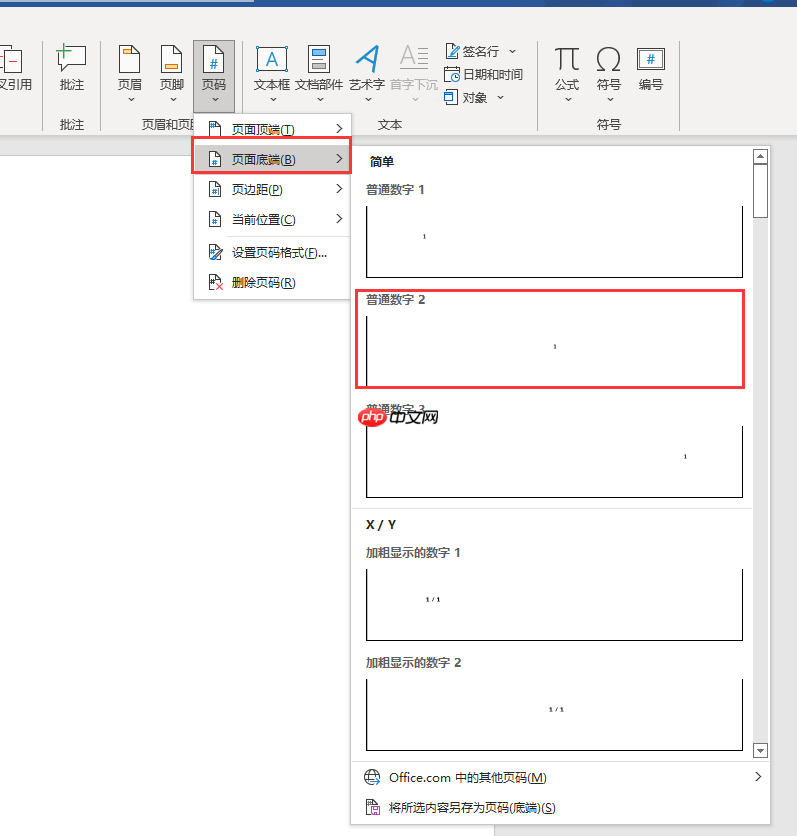
Task: Choose 设置页码格式(F)... menu entry
Action: [x=272, y=252]
